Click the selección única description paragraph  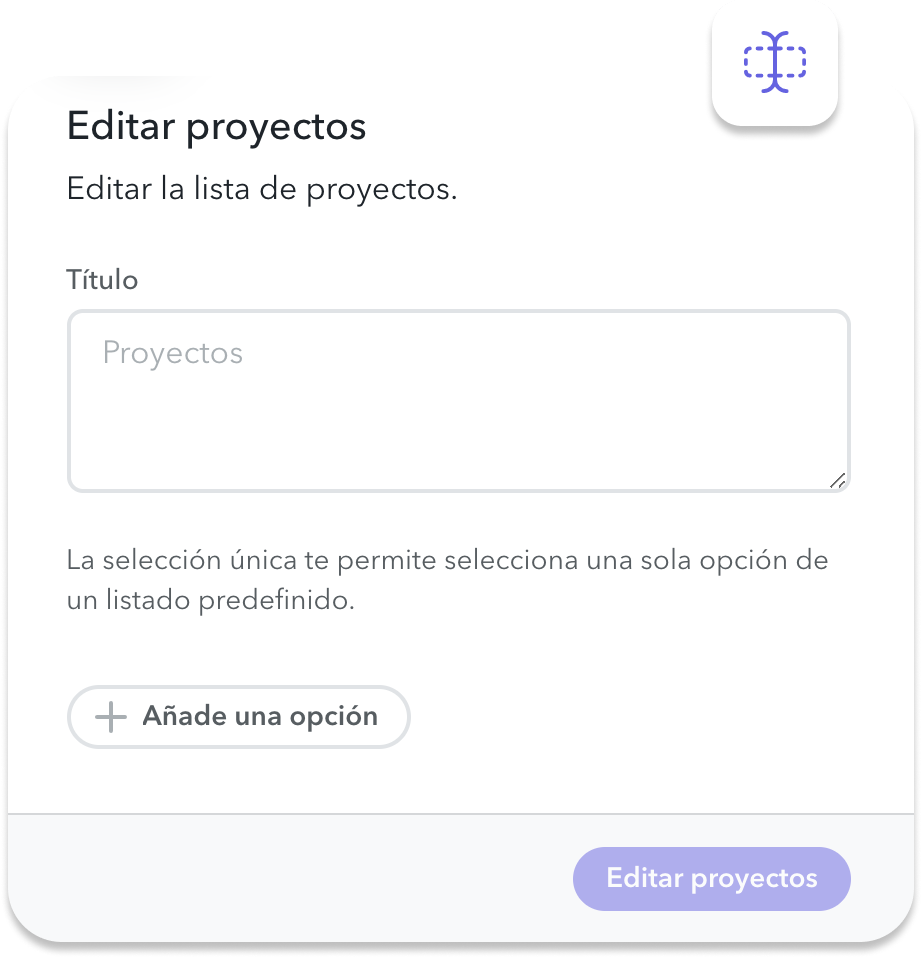coord(447,580)
